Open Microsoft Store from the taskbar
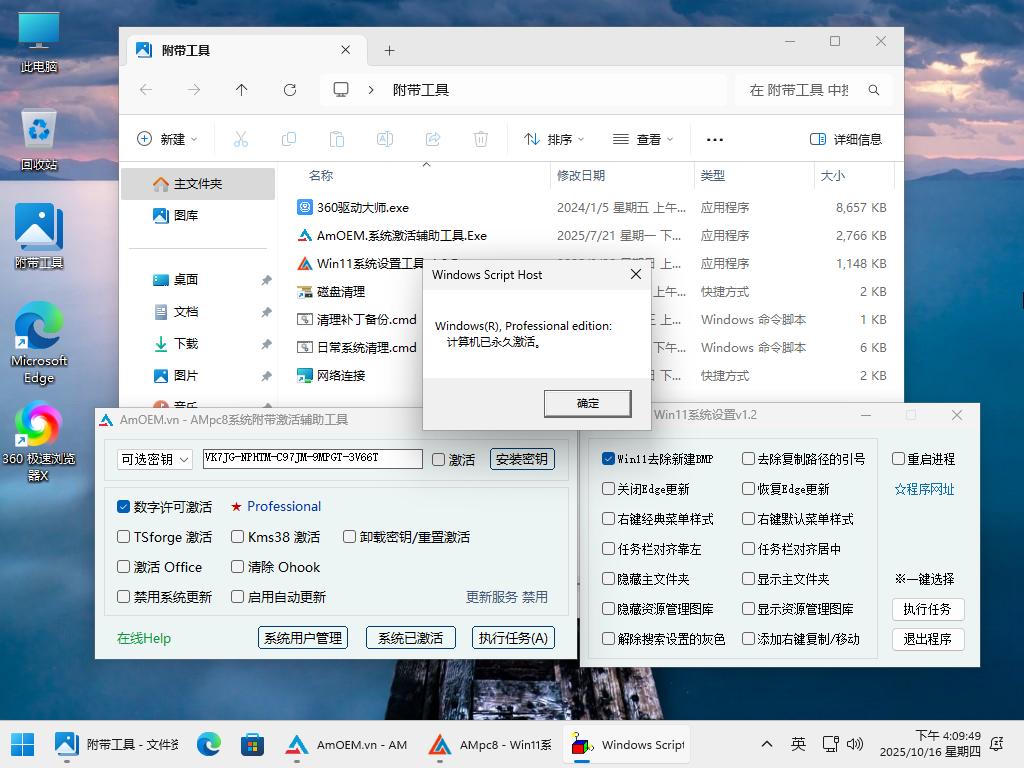 coord(252,744)
